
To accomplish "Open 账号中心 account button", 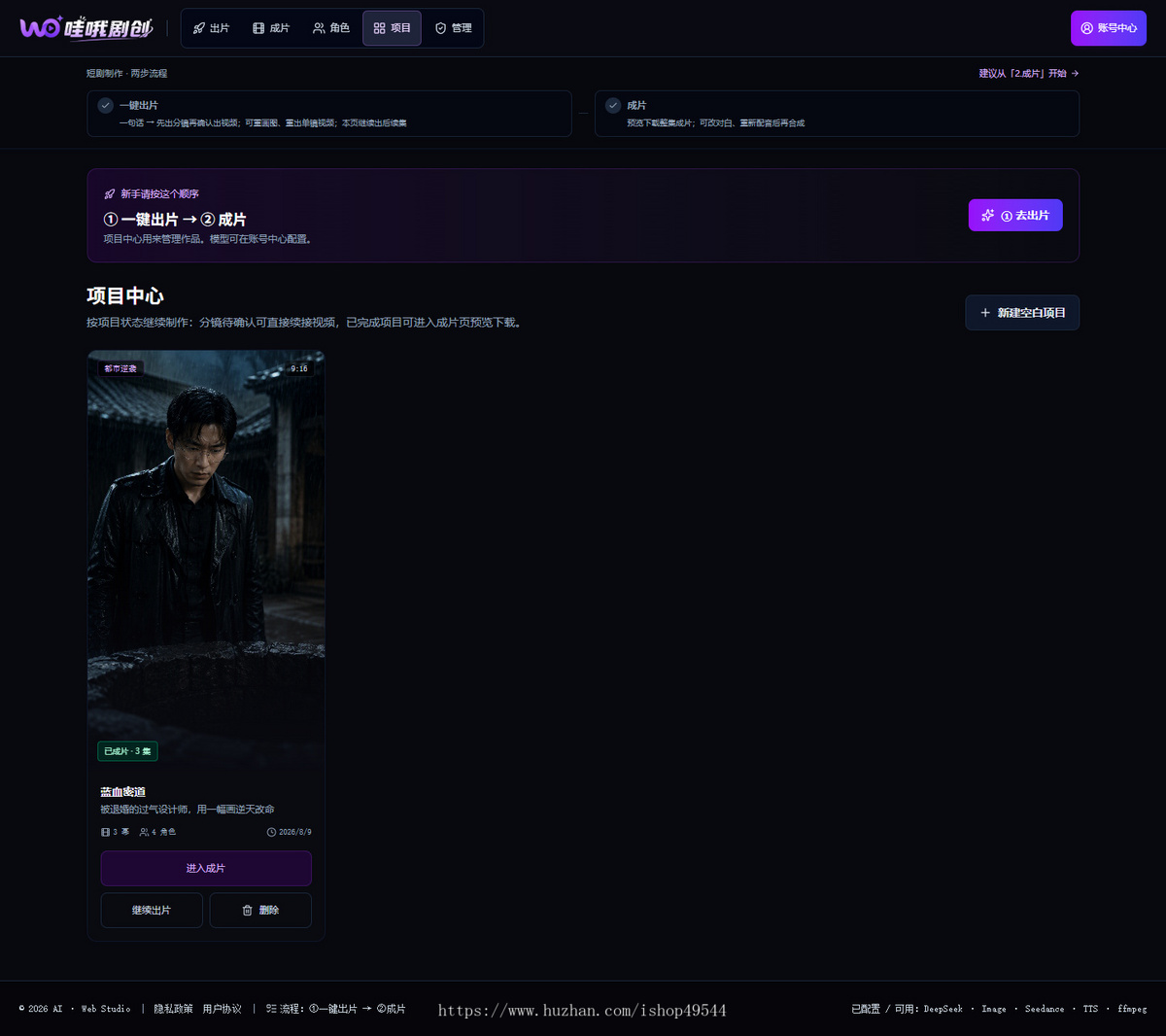I will (1109, 28).
